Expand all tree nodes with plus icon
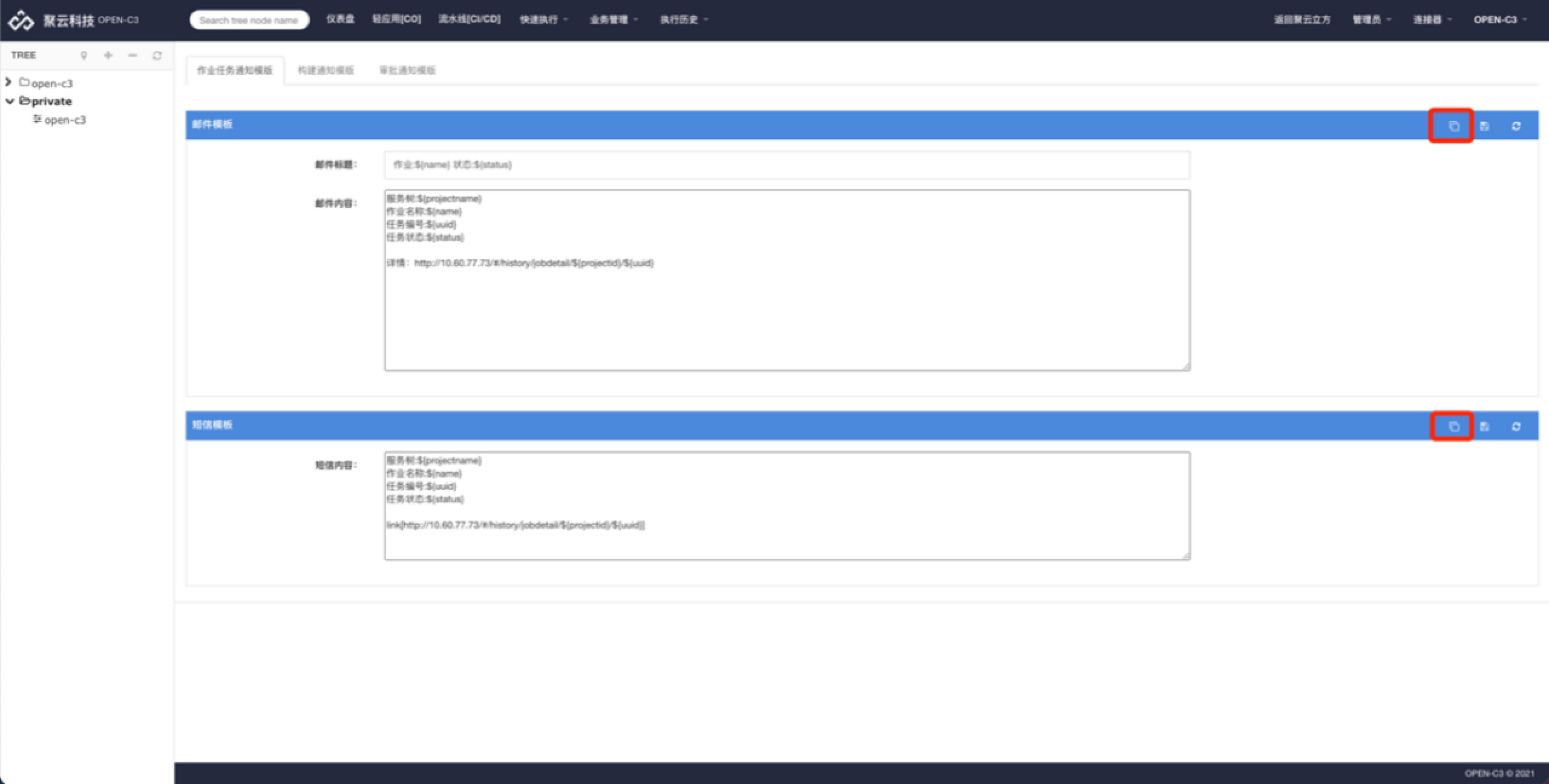 108,55
